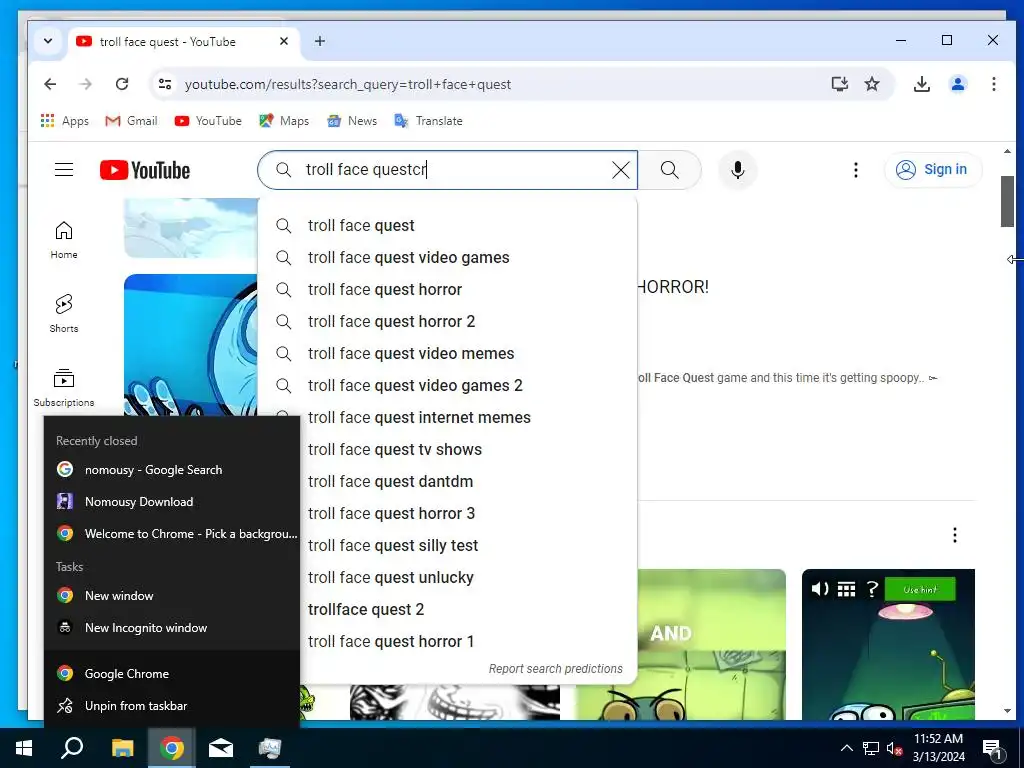Click the install app icon in address bar
Screen dimensions: 1024x768
840,84
